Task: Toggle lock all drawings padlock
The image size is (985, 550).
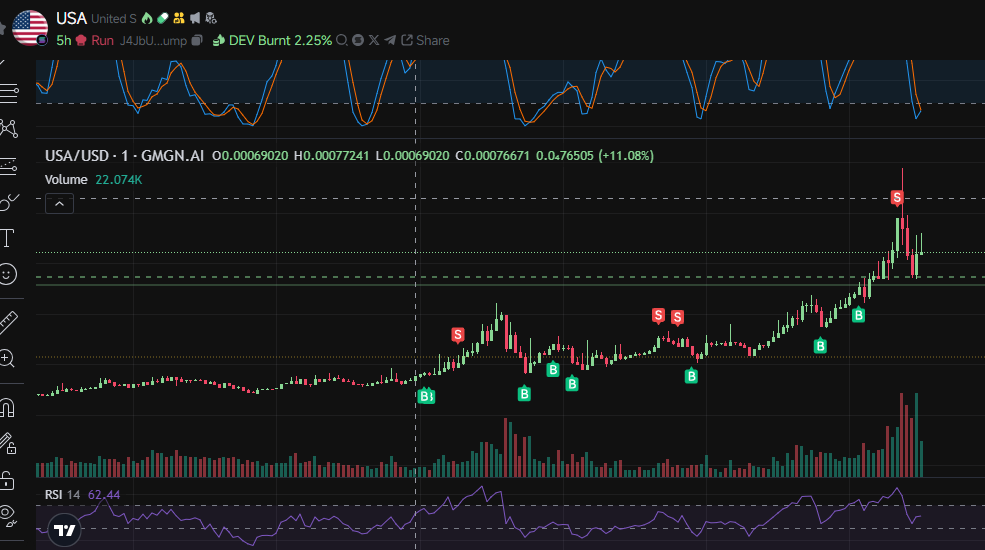Action: click(8, 480)
